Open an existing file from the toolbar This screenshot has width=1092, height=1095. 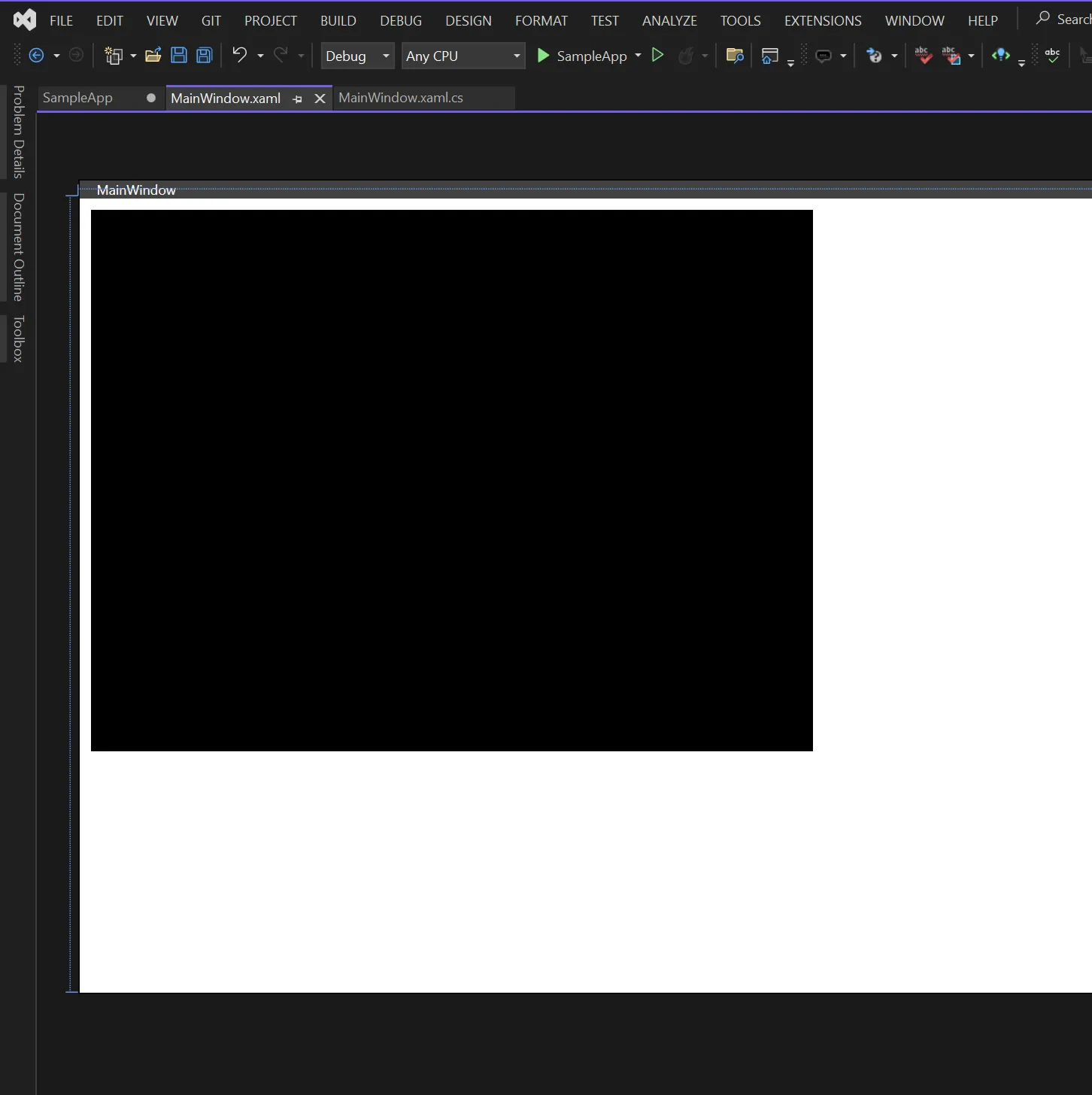coord(153,55)
